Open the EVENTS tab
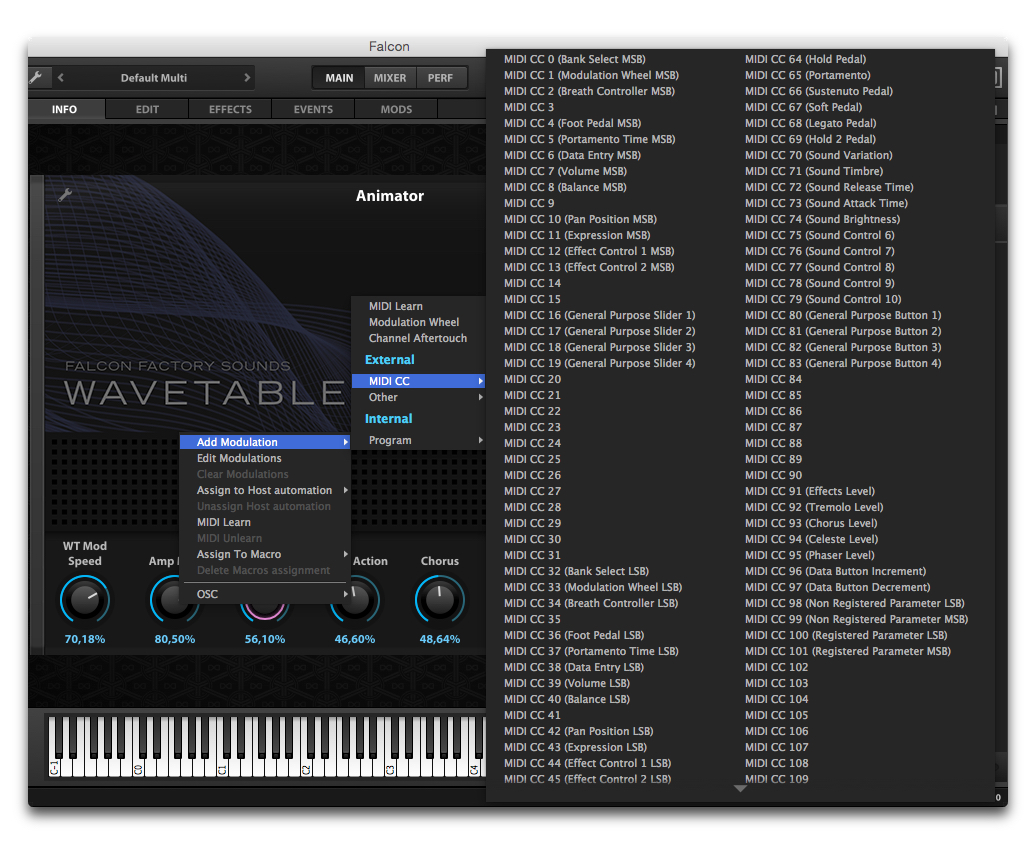The height and width of the screenshot is (843, 1036). 313,109
